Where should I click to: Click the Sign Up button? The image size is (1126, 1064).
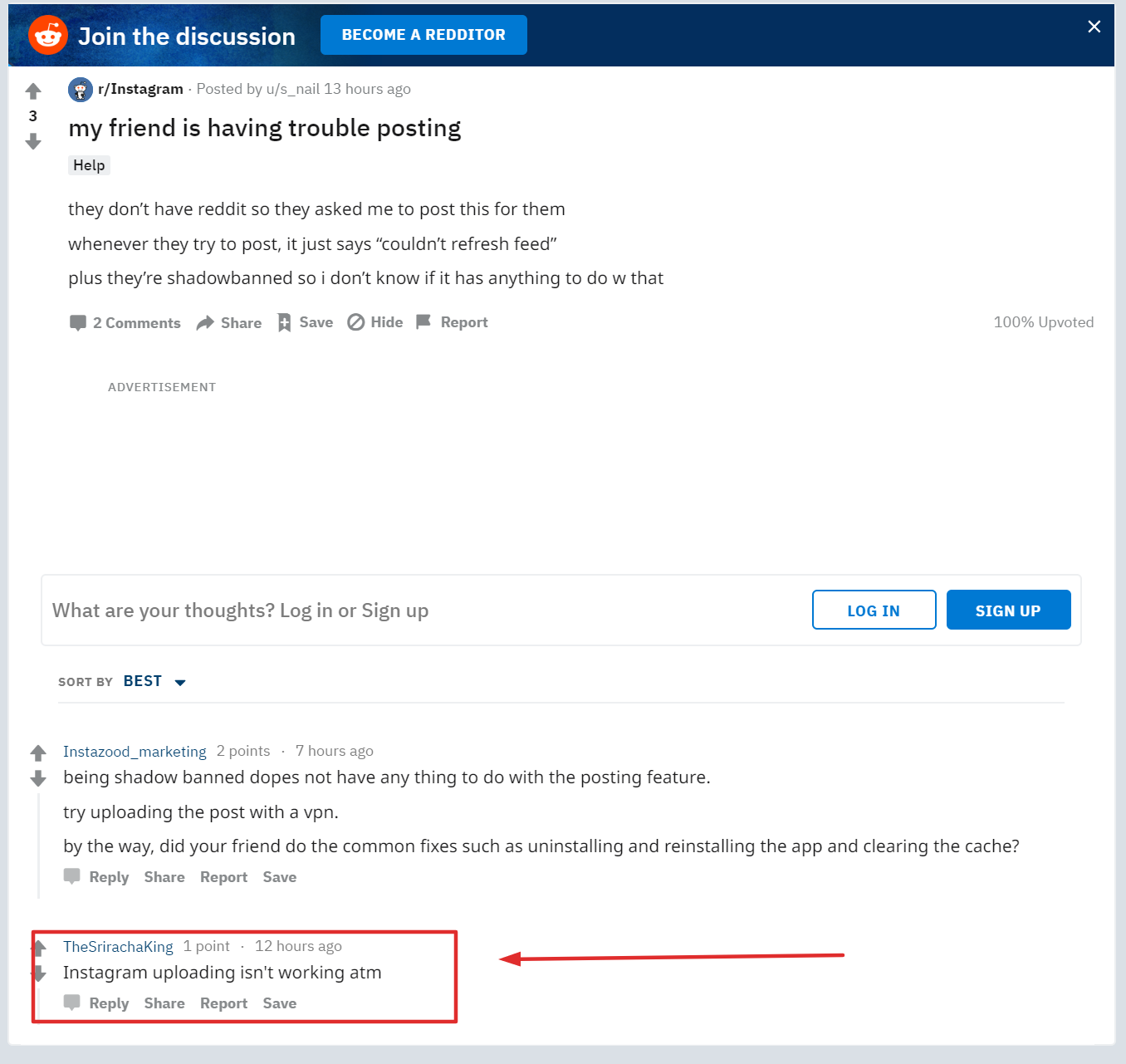point(1008,610)
